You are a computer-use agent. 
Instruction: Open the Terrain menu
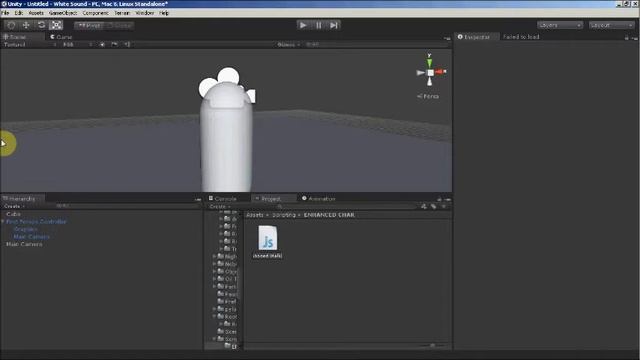pos(122,13)
